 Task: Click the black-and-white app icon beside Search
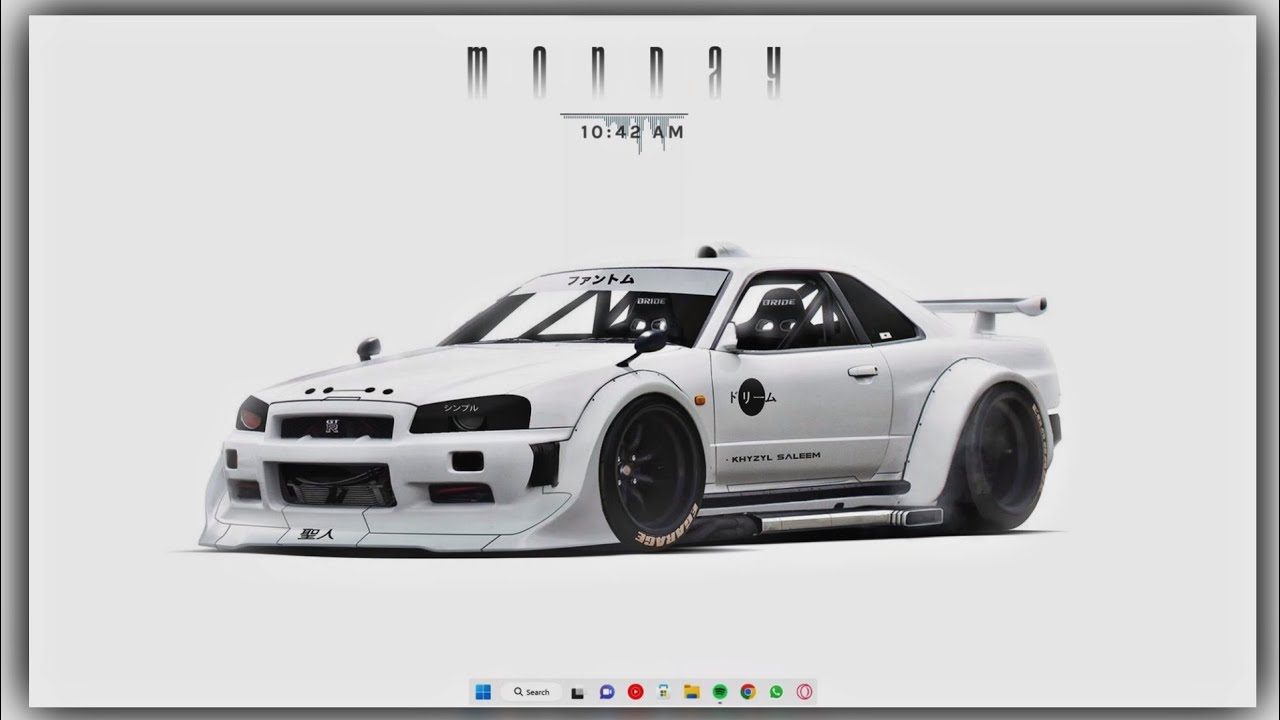pyautogui.click(x=578, y=691)
